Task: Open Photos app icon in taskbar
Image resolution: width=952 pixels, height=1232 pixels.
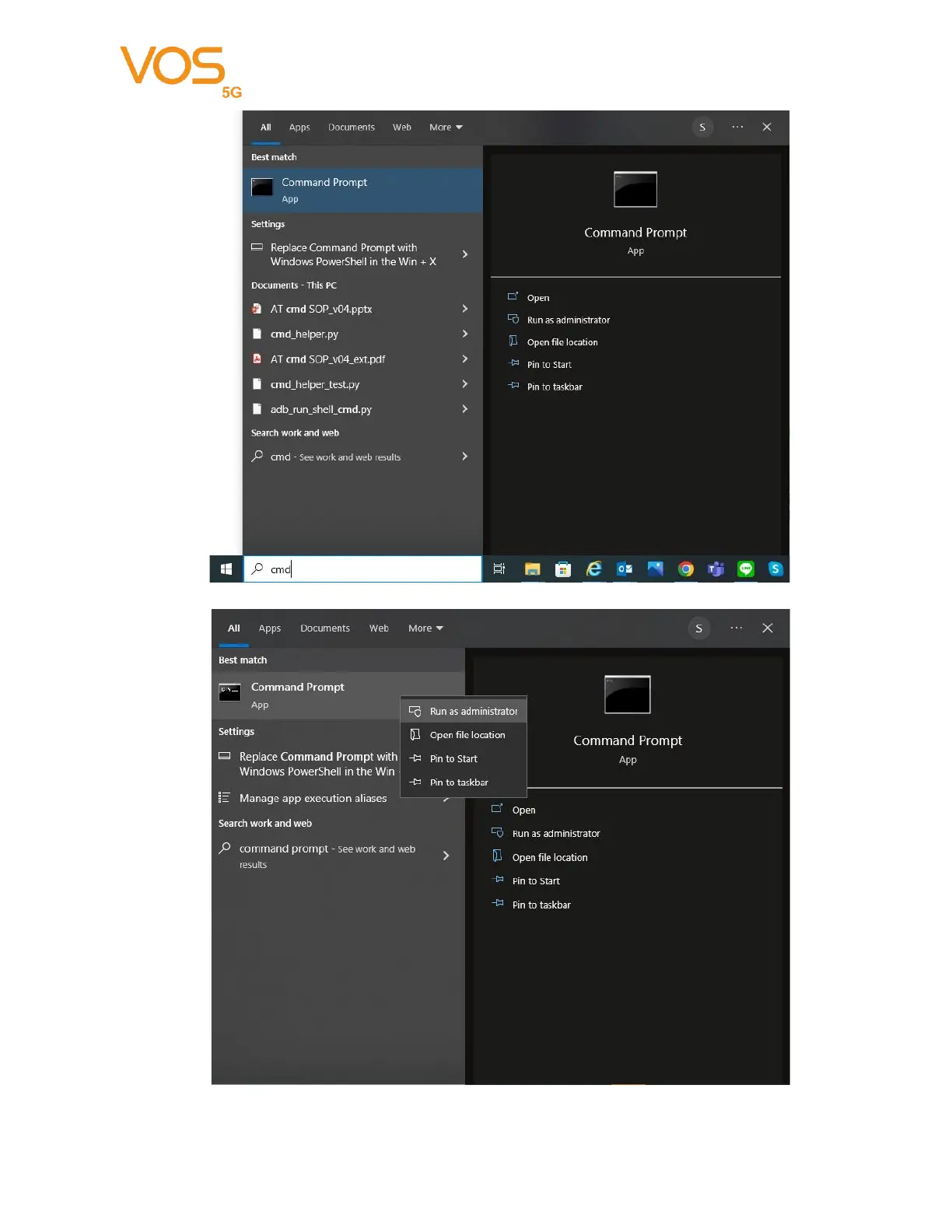Action: click(655, 569)
